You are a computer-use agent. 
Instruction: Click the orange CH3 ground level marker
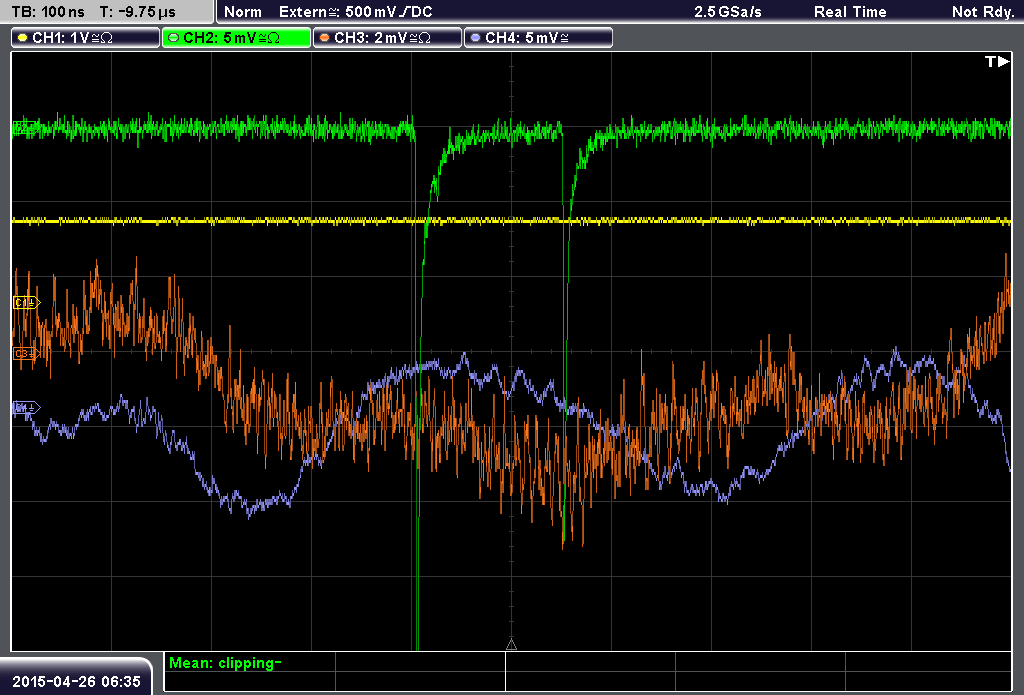coord(26,354)
